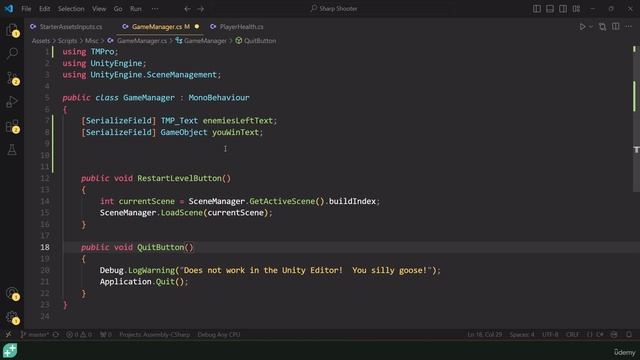The image size is (640, 360).
Task: Click the Open Changes icon in editor toolbar
Action: click(602, 27)
